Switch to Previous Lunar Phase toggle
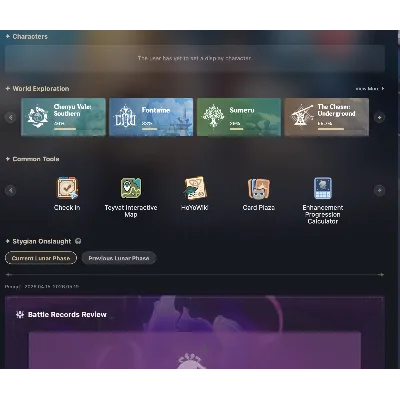 click(119, 258)
